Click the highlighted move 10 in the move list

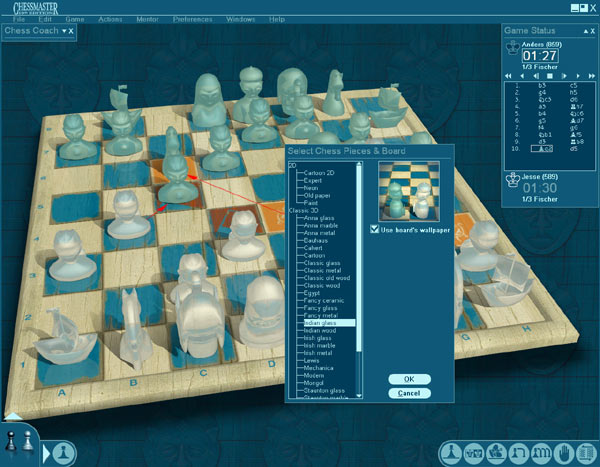pos(542,149)
